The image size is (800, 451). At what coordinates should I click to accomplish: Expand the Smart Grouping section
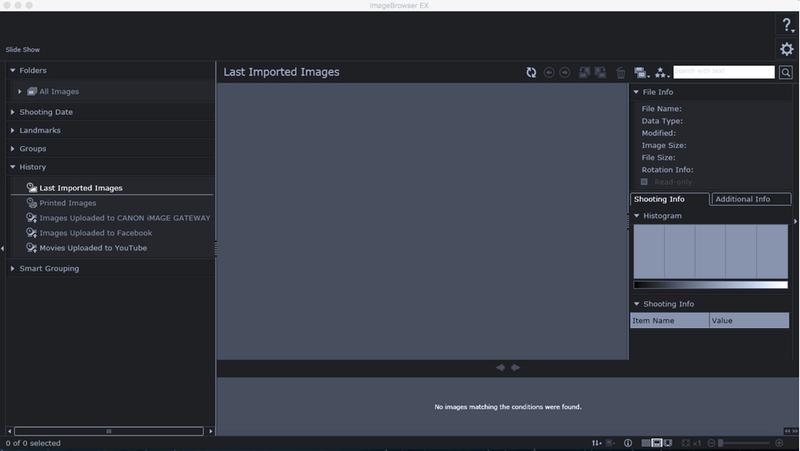point(13,268)
